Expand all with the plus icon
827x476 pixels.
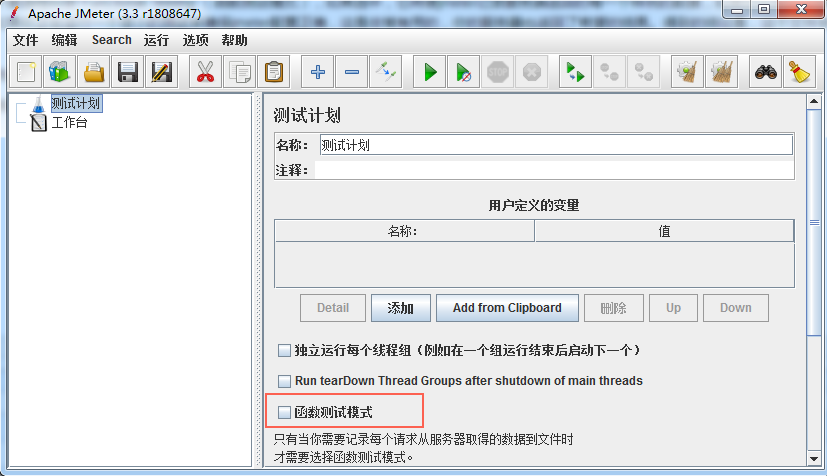[318, 72]
